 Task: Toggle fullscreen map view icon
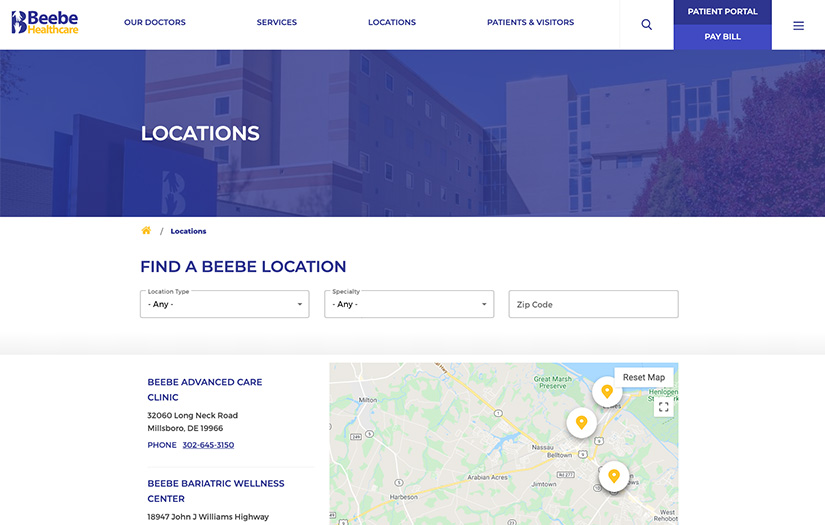coord(663,407)
